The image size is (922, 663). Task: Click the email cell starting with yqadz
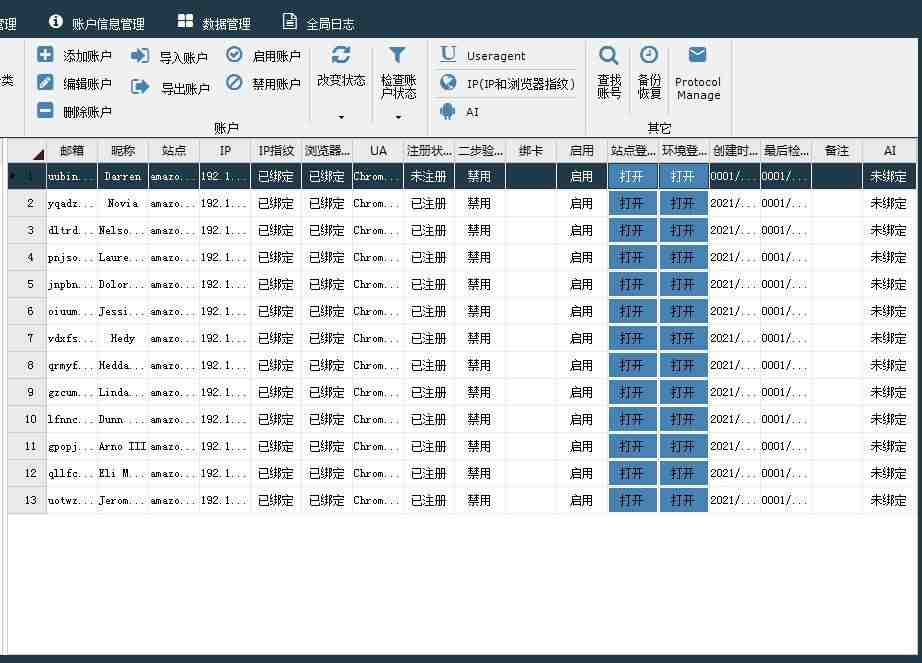72,203
